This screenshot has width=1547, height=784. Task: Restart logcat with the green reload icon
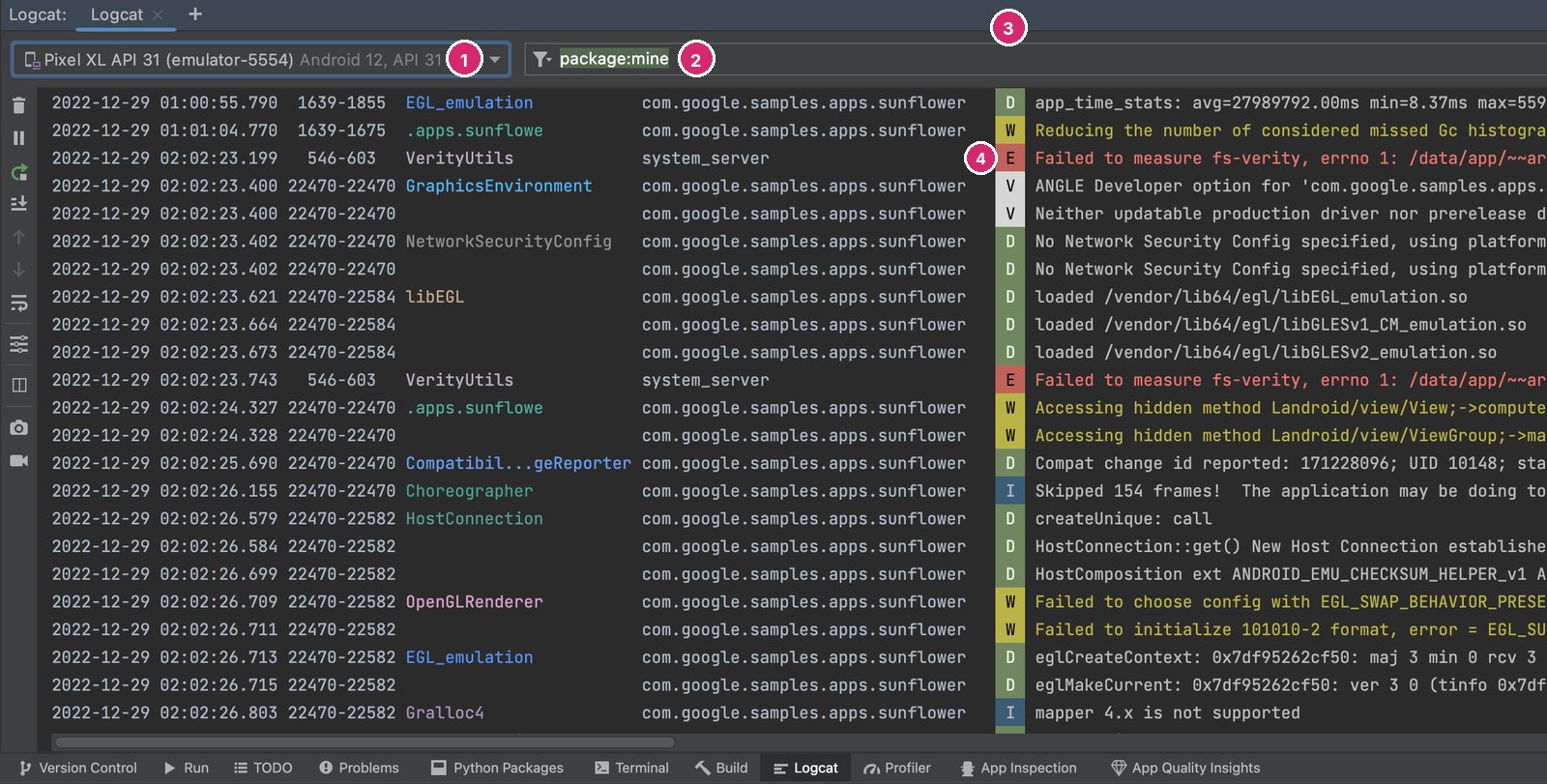pos(18,172)
